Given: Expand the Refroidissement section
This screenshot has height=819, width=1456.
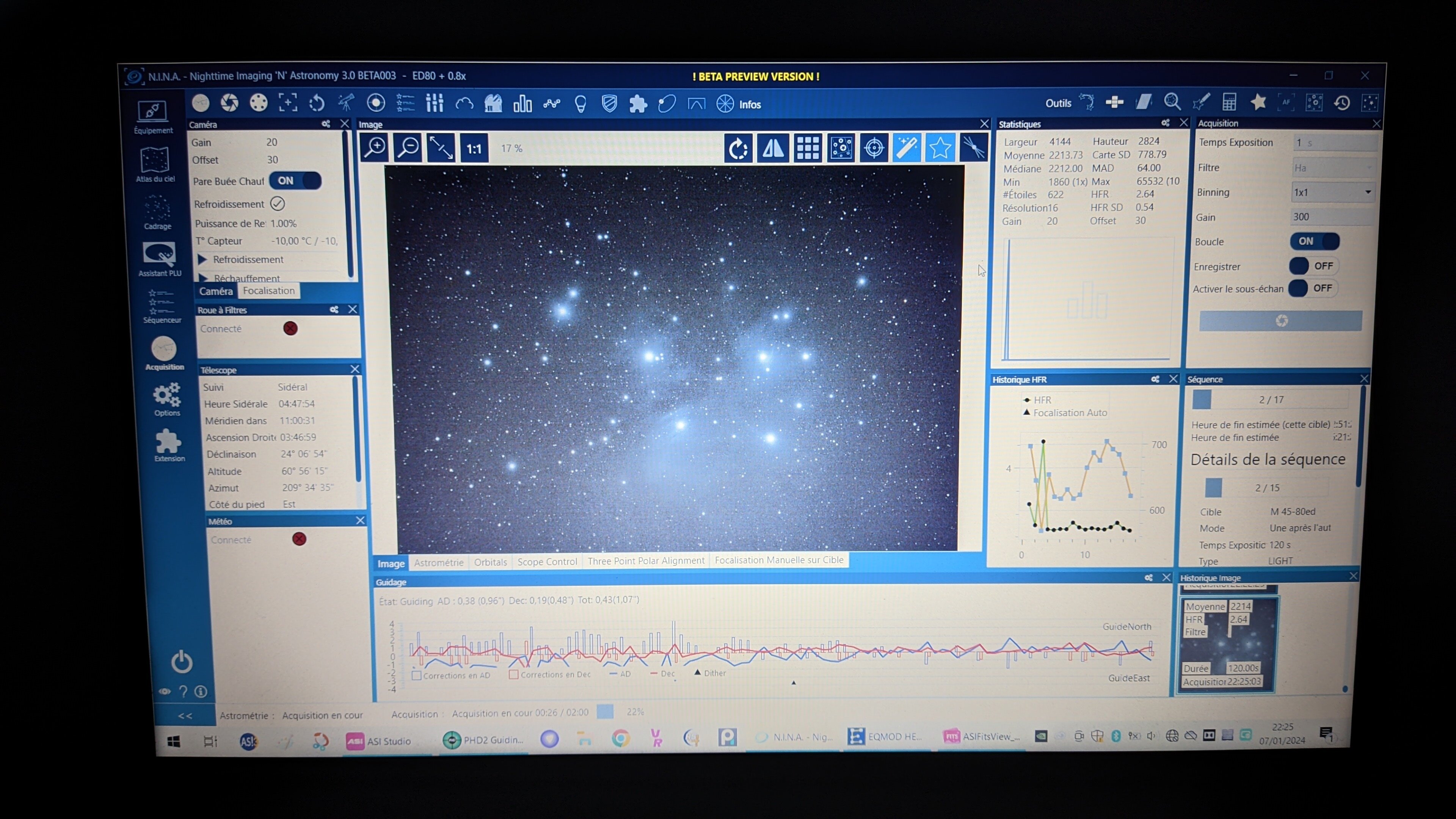Looking at the screenshot, I should (x=202, y=259).
